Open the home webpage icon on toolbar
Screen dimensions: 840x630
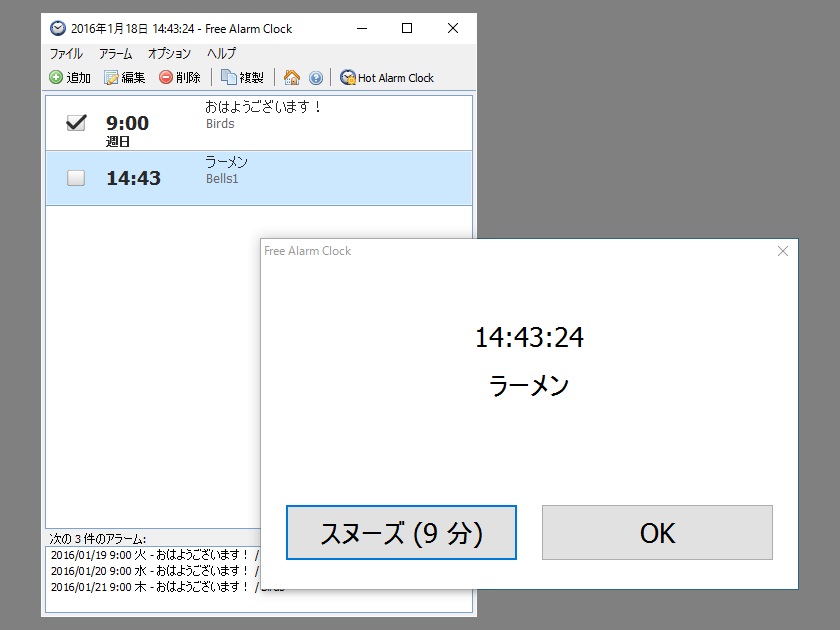[x=290, y=75]
